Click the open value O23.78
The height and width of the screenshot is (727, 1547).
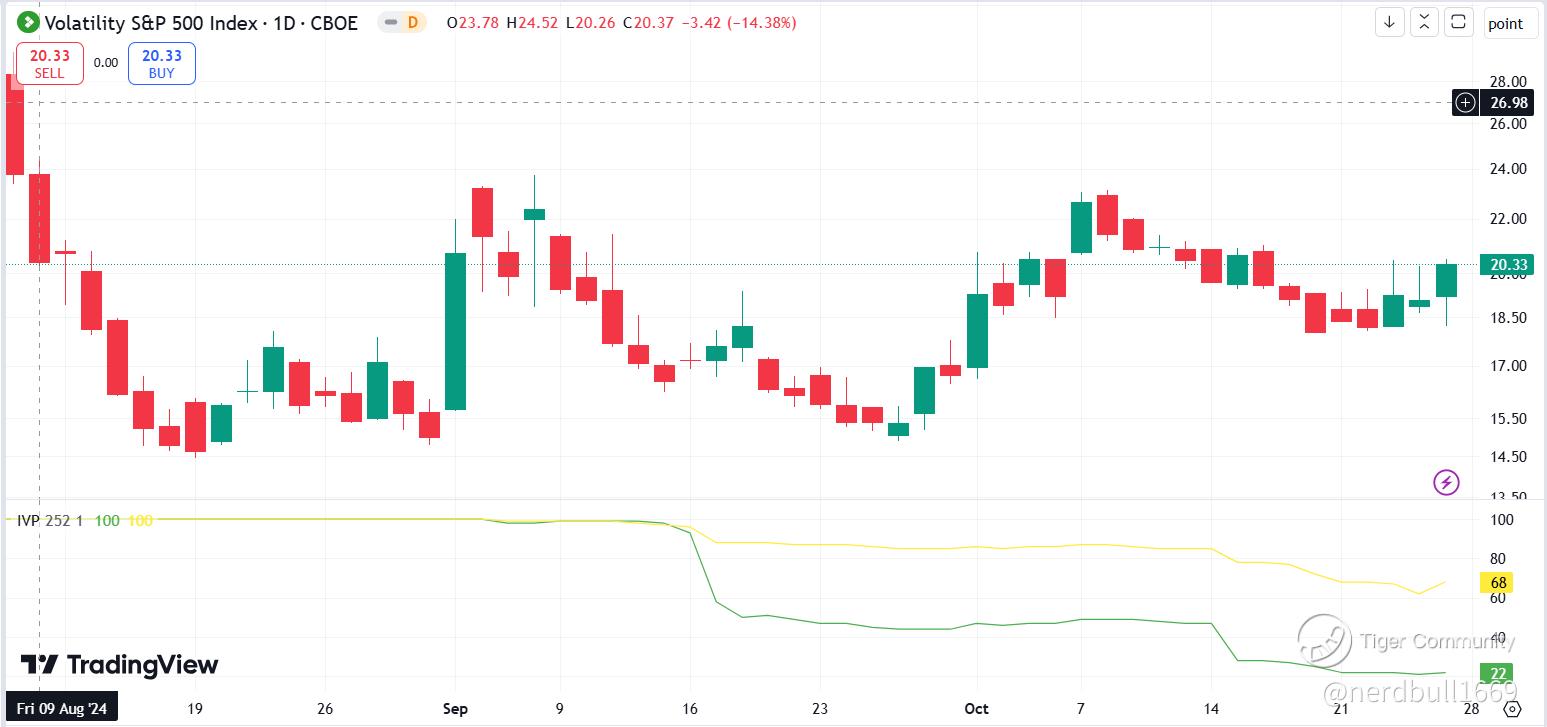(473, 22)
